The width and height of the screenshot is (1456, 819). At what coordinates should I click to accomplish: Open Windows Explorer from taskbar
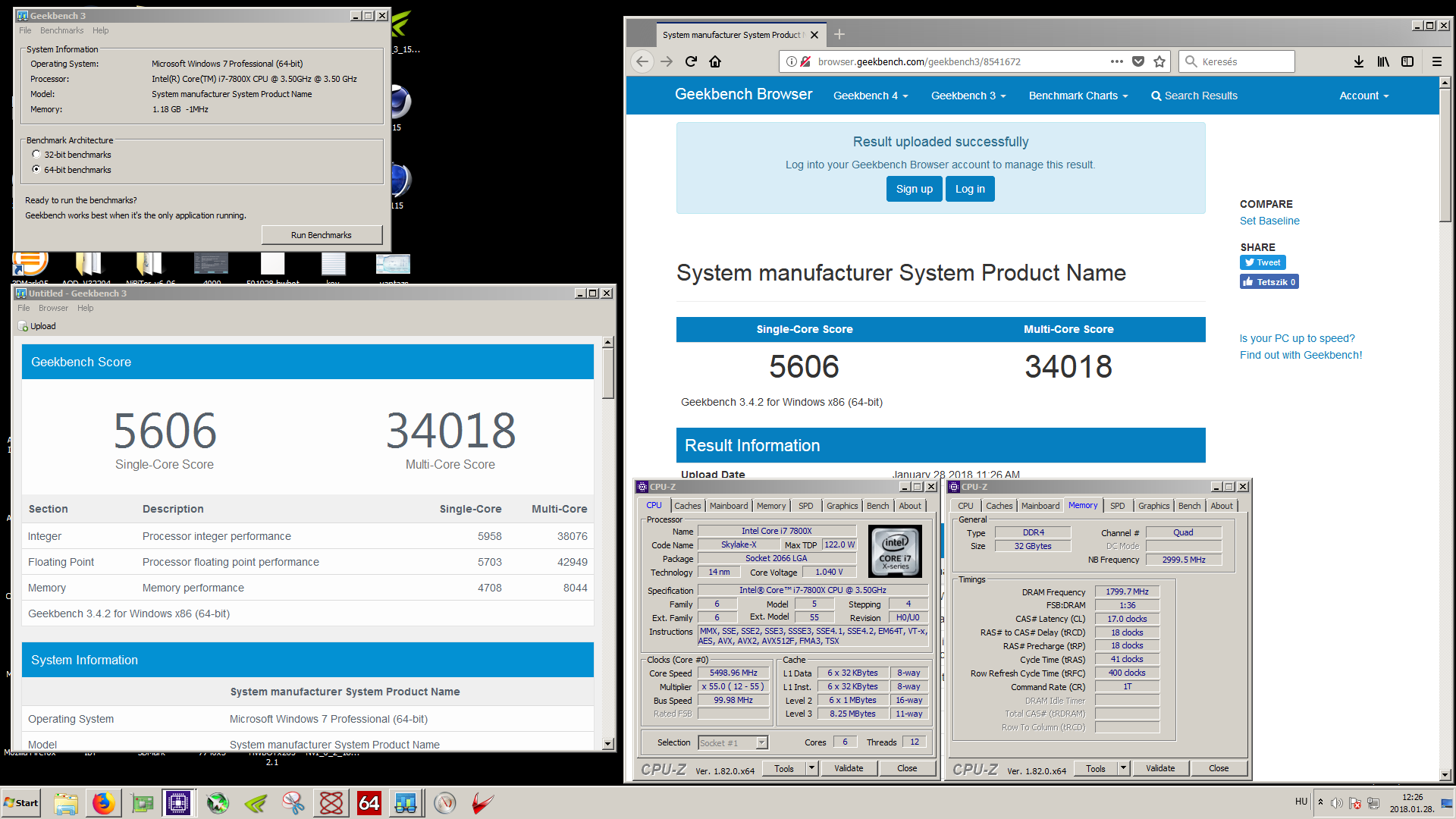pyautogui.click(x=66, y=803)
